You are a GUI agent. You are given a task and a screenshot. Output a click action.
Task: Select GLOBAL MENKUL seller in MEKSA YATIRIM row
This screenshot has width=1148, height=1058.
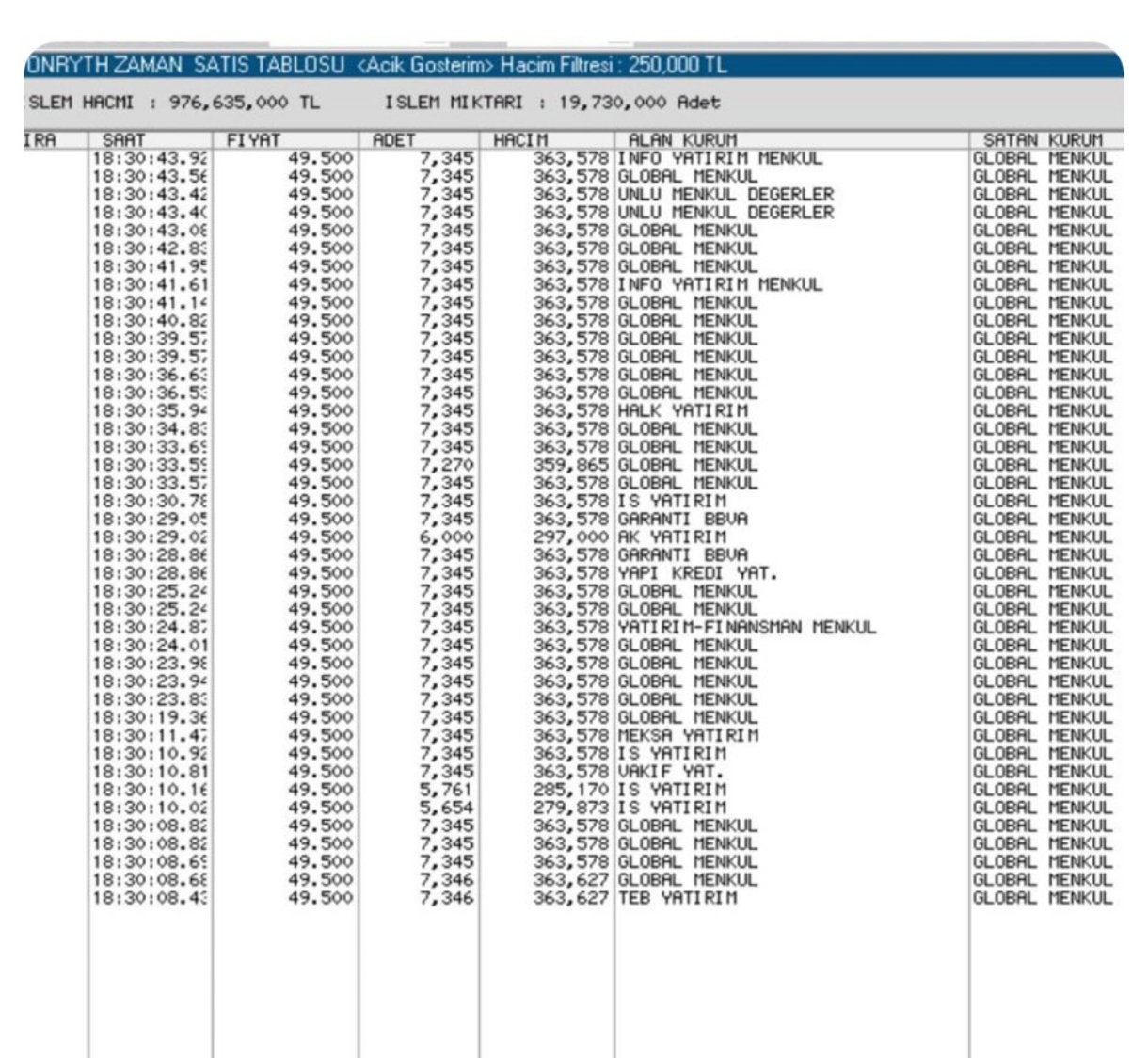coord(1043,735)
